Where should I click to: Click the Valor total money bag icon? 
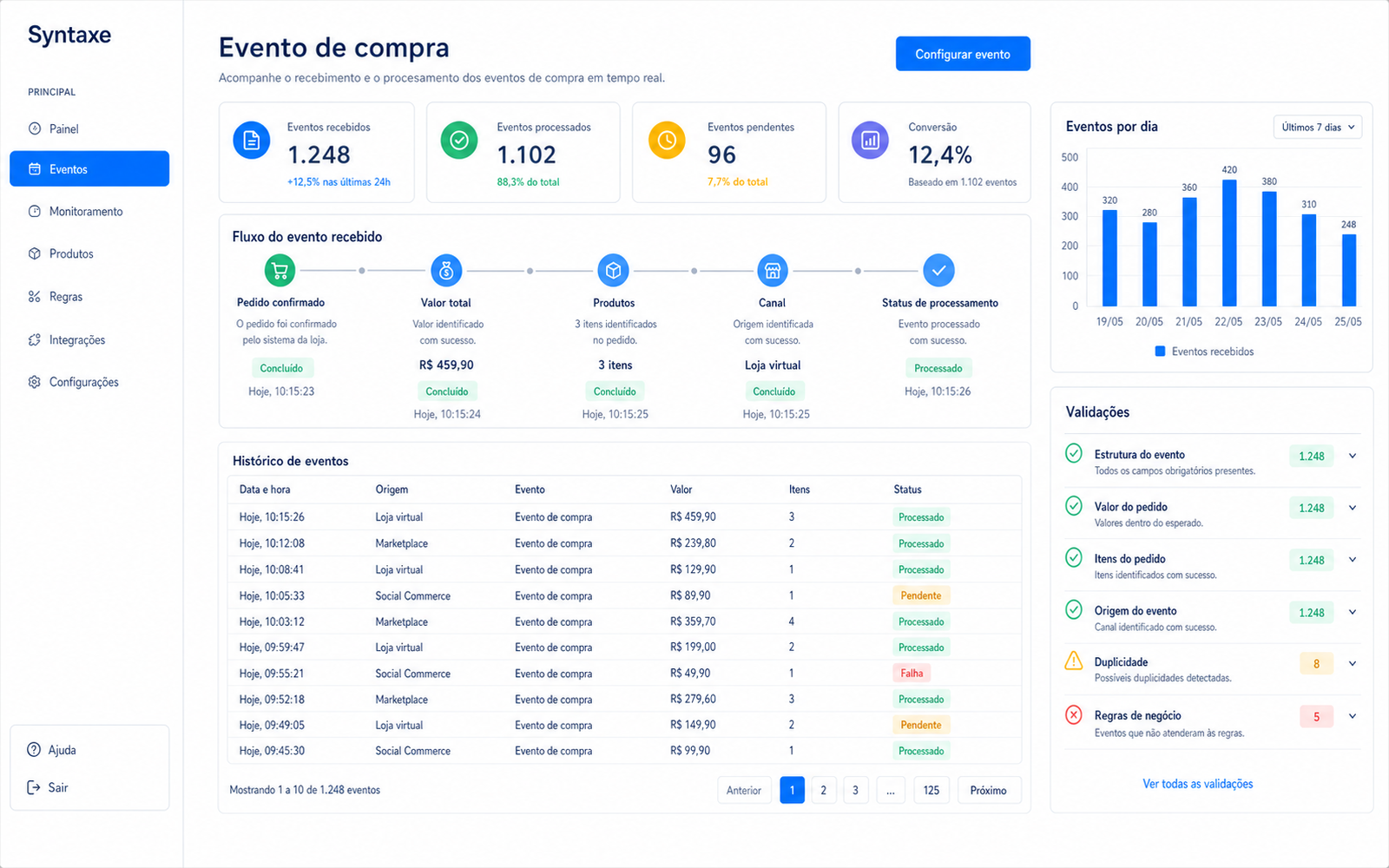coord(446,271)
